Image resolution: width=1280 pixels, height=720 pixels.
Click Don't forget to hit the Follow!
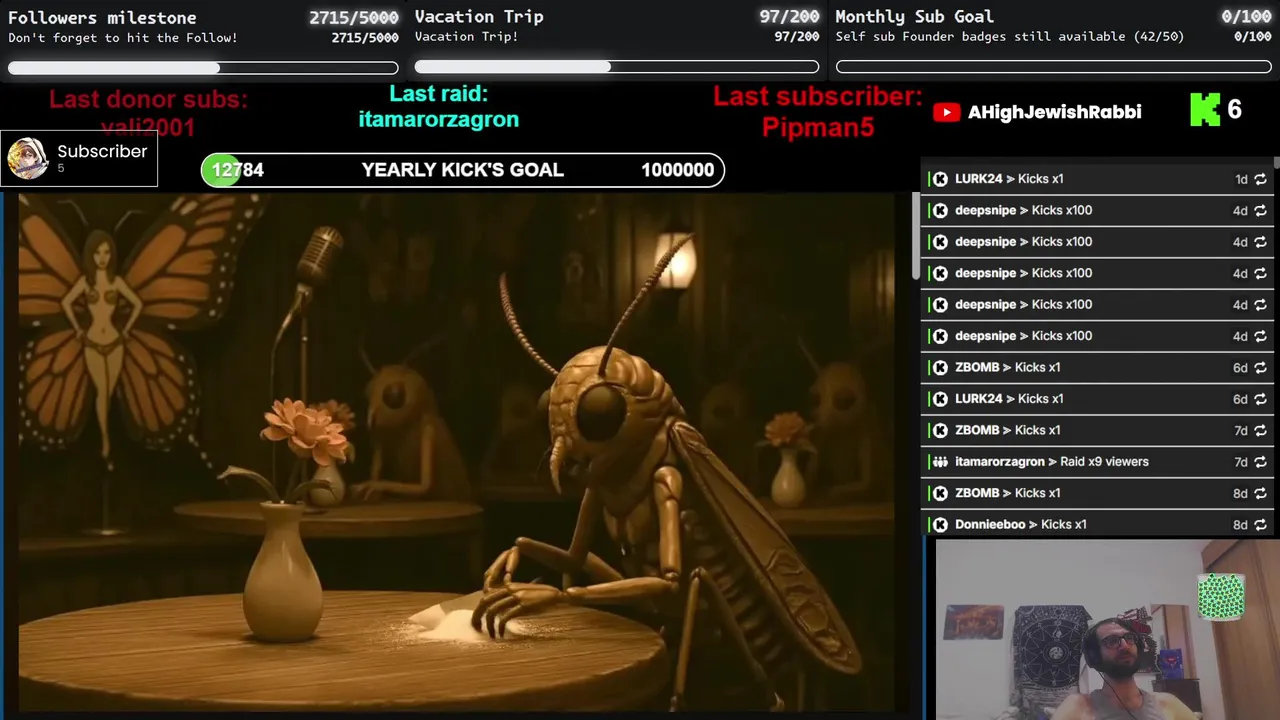pos(123,38)
